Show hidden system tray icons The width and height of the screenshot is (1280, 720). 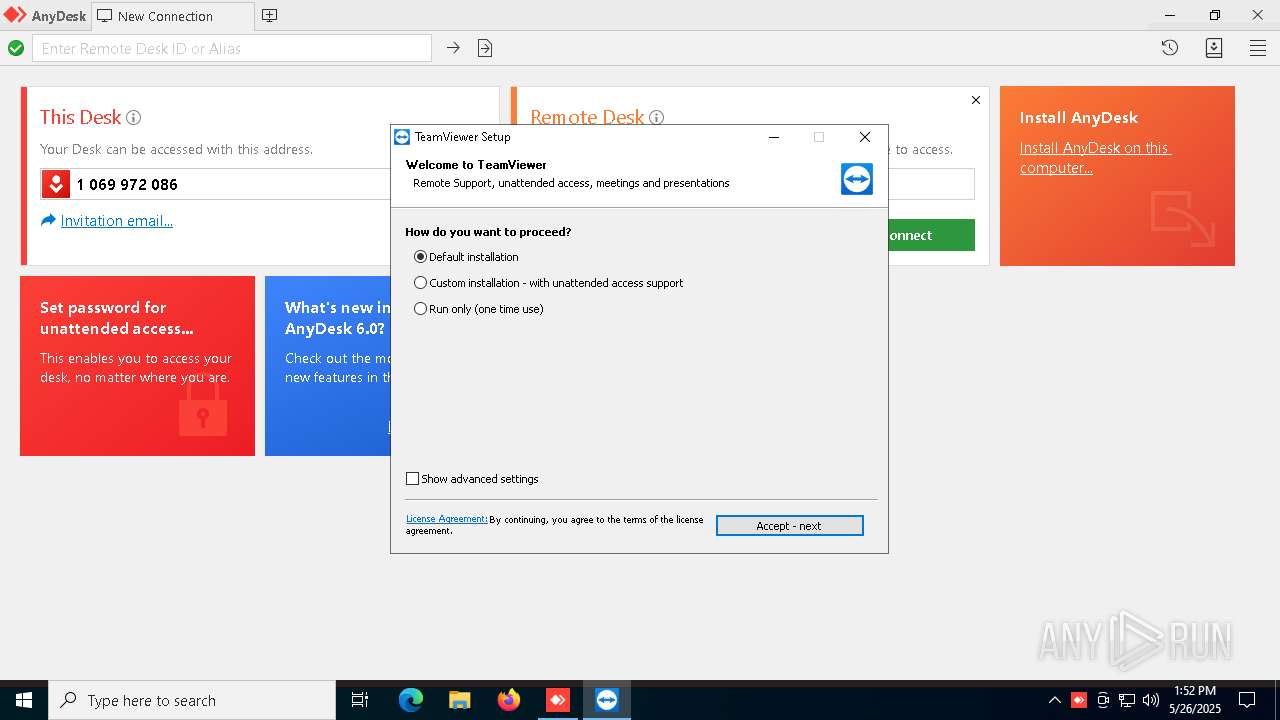1054,700
